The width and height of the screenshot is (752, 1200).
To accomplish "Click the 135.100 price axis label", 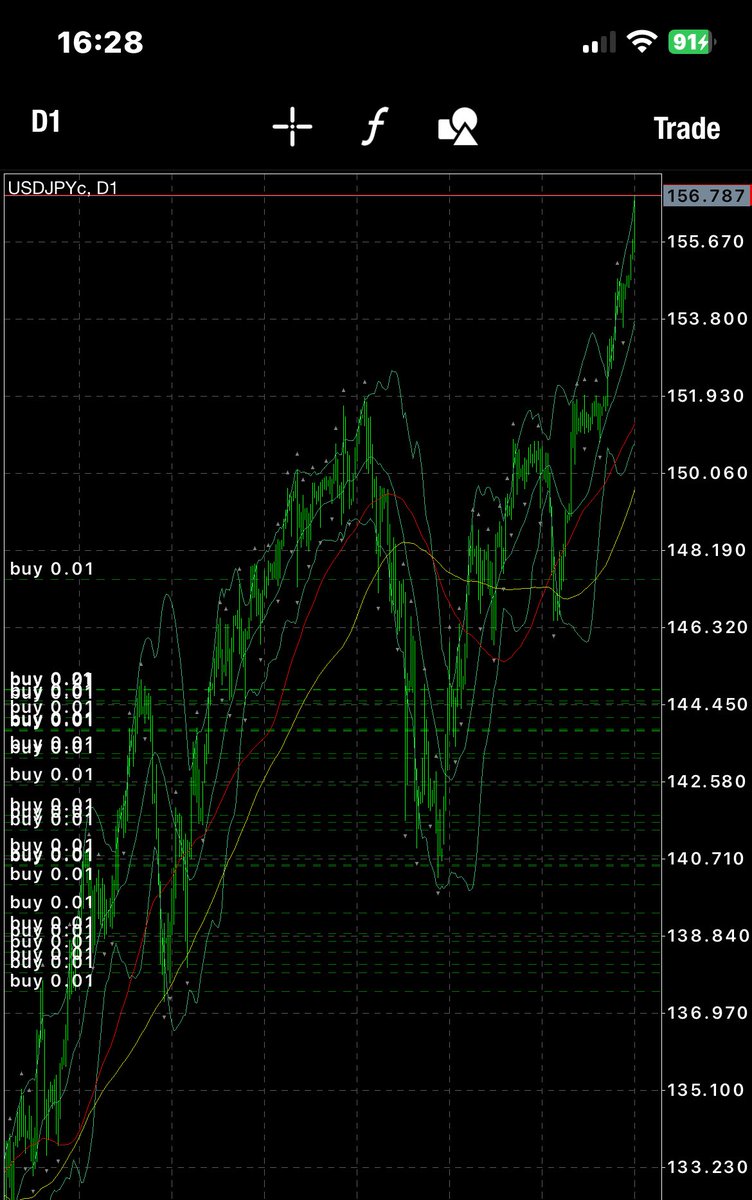I will 705,1090.
